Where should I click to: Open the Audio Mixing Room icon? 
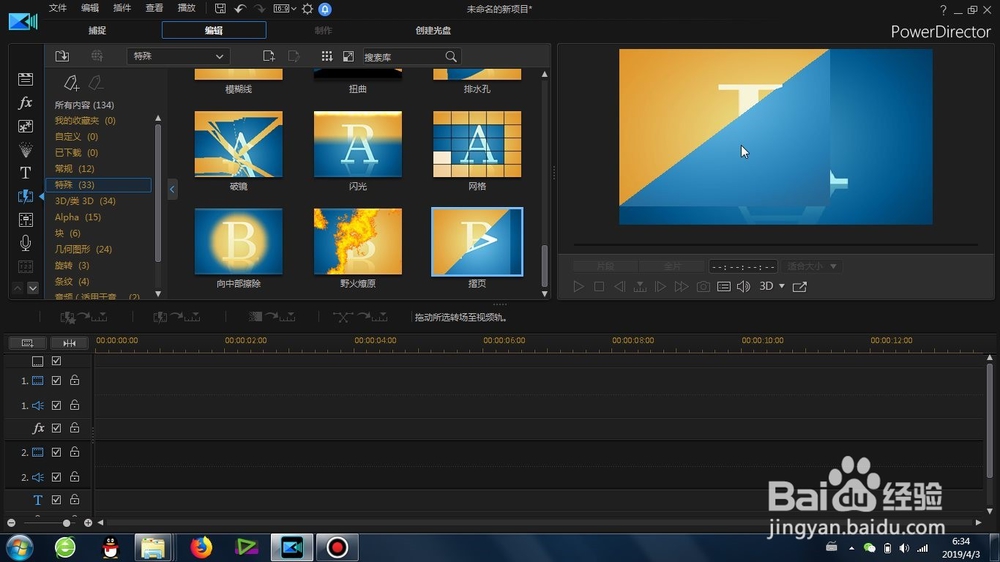tap(26, 220)
